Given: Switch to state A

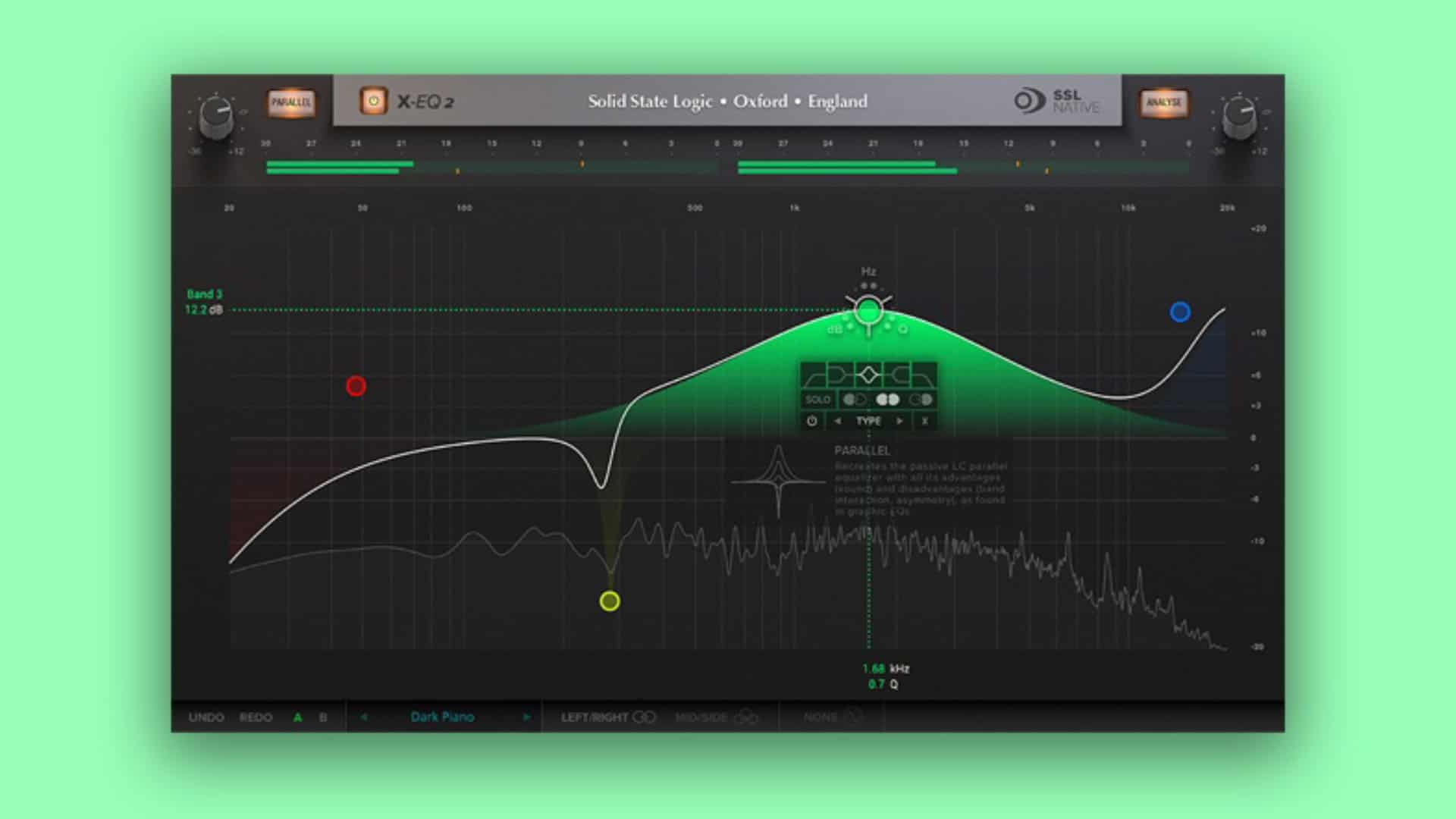Looking at the screenshot, I should (x=297, y=717).
